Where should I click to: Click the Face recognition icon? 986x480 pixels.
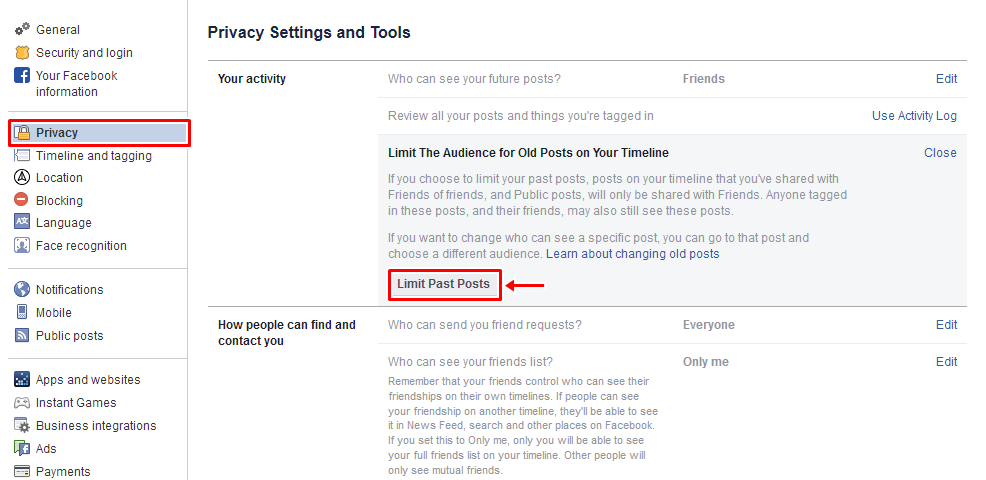coord(22,245)
